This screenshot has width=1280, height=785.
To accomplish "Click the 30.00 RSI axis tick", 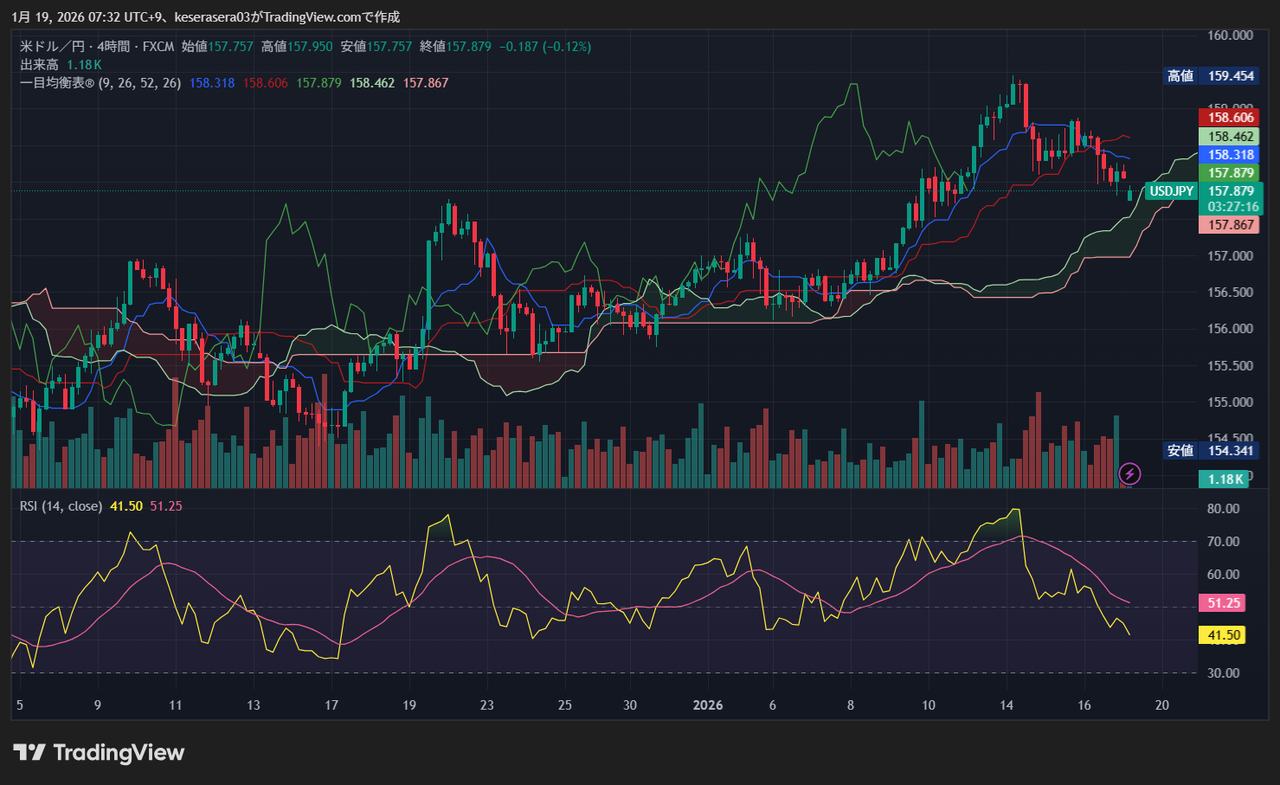I will pyautogui.click(x=1225, y=673).
